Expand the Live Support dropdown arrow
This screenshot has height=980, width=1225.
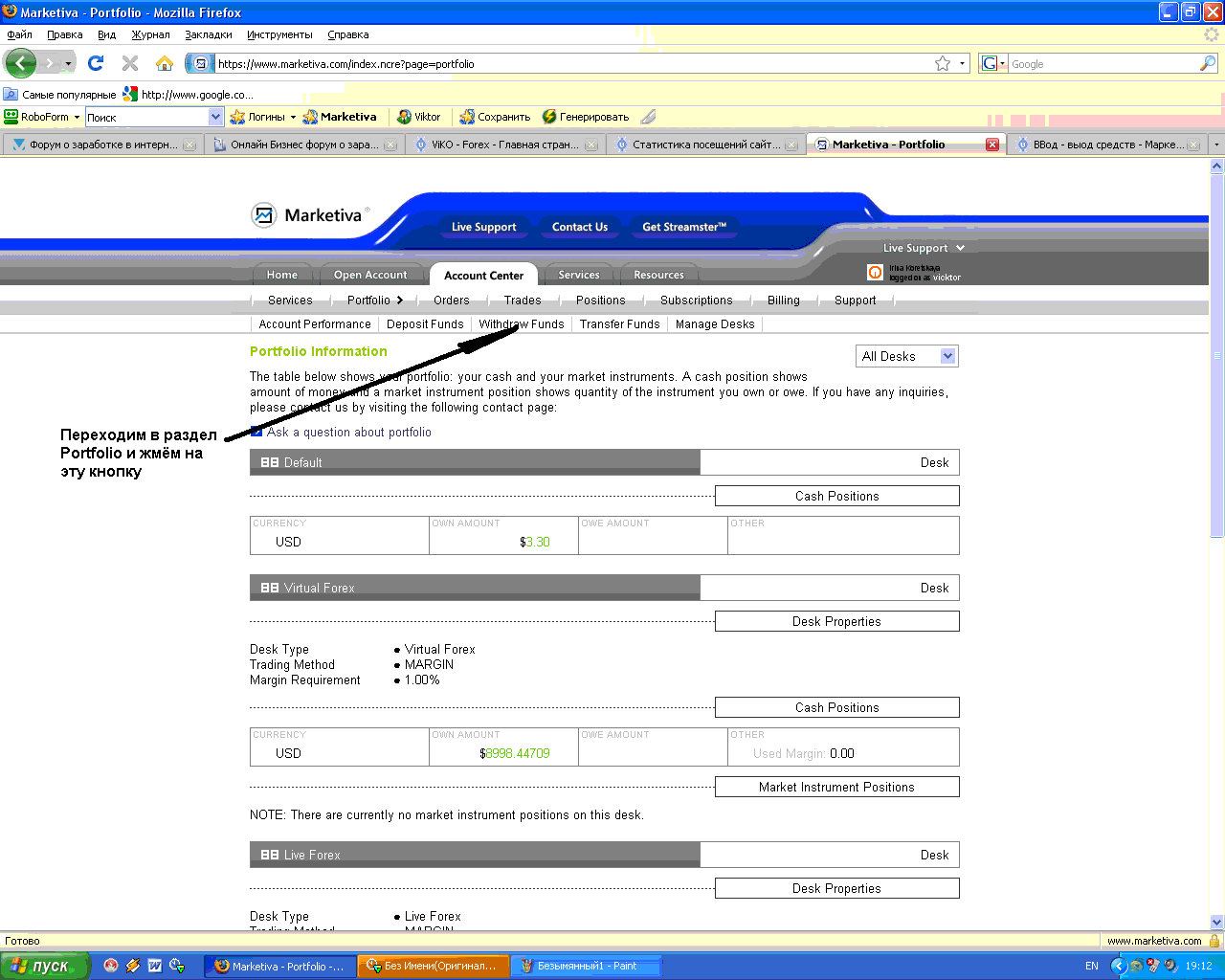960,248
